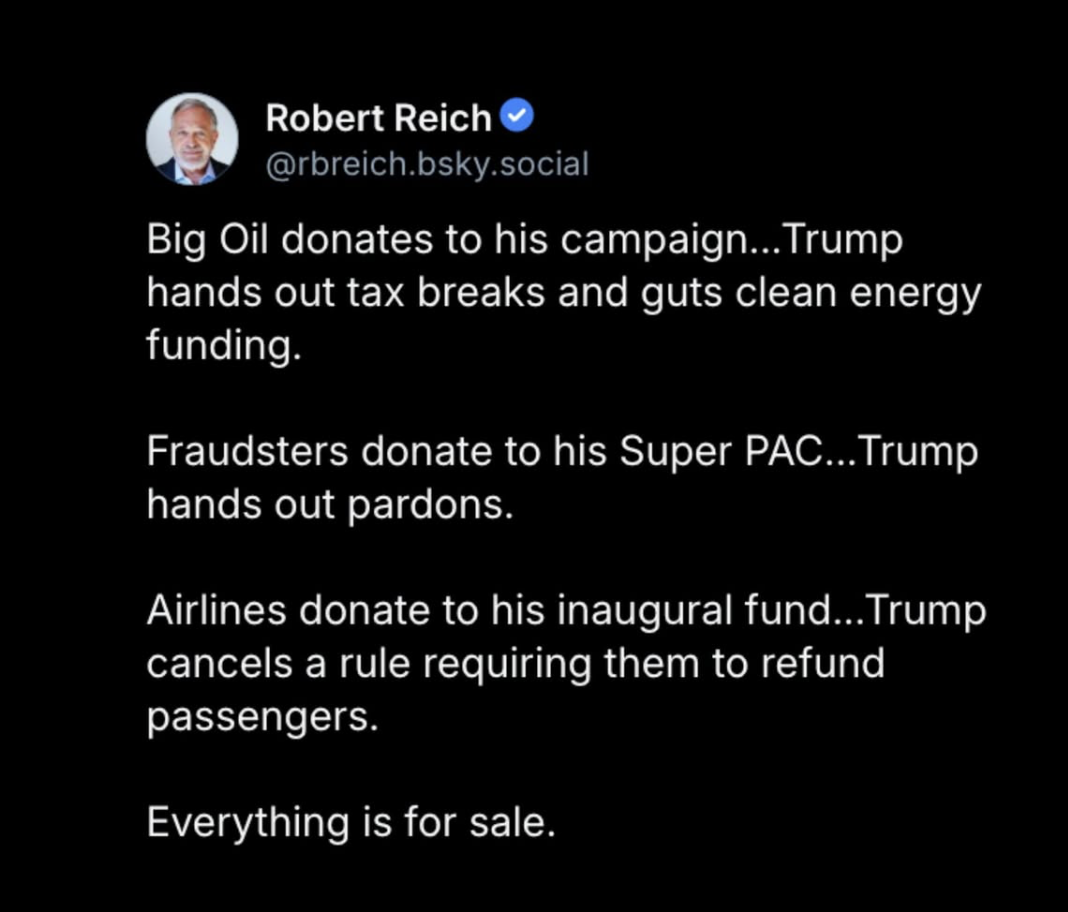Click the word 'Airlines'
This screenshot has width=1068, height=912.
tap(216, 610)
